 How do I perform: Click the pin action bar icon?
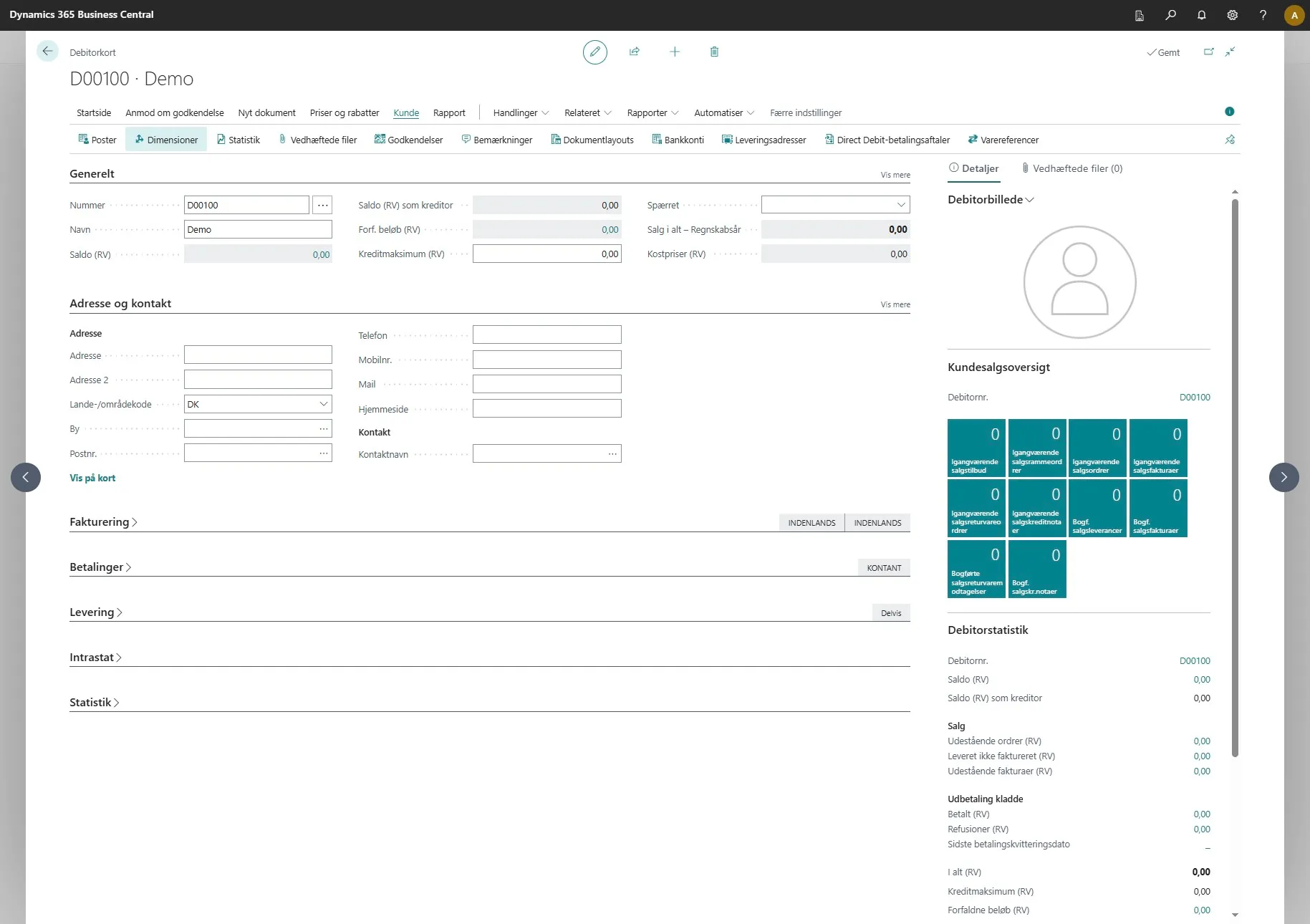click(1230, 140)
